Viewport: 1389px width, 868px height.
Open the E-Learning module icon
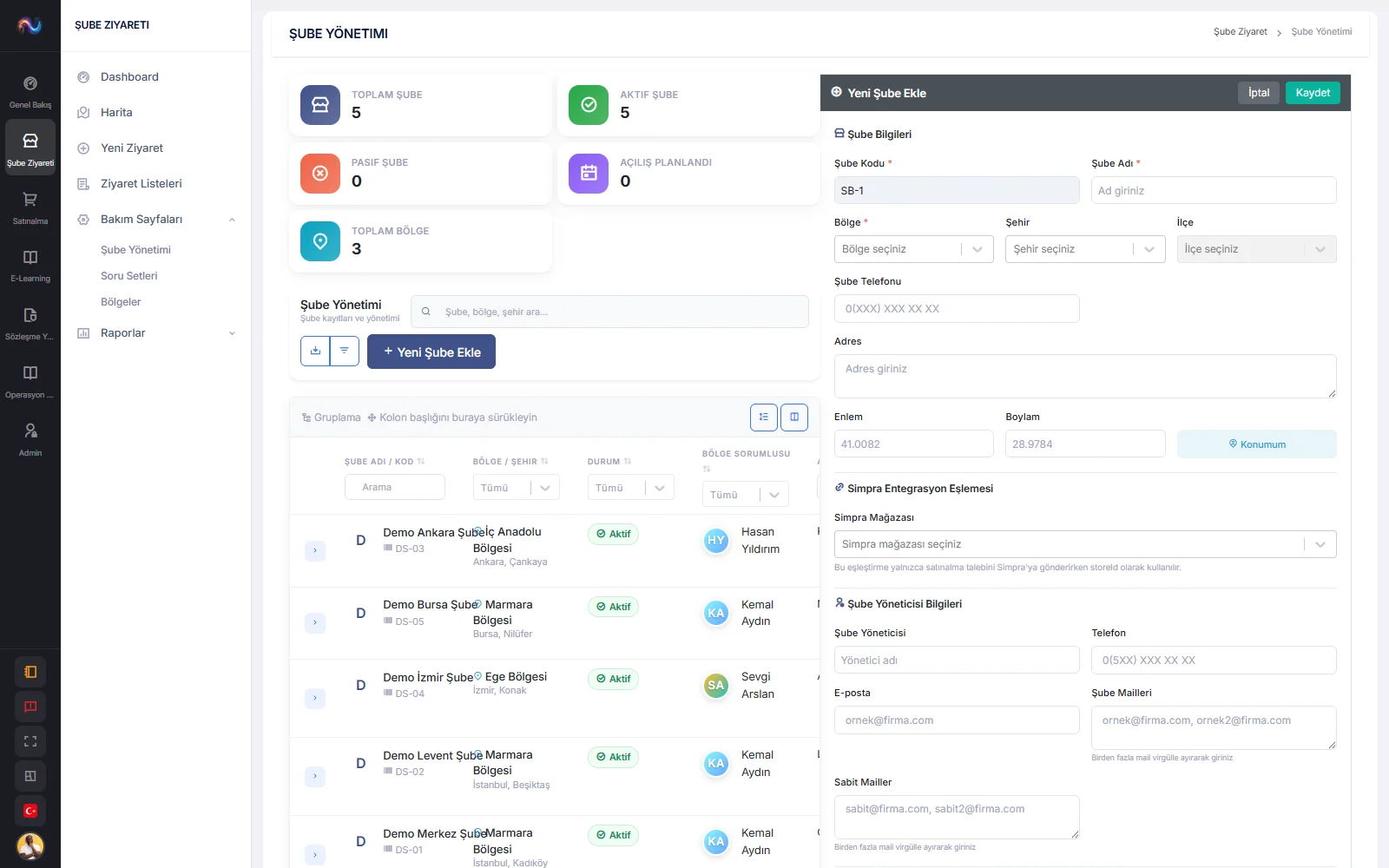30,265
